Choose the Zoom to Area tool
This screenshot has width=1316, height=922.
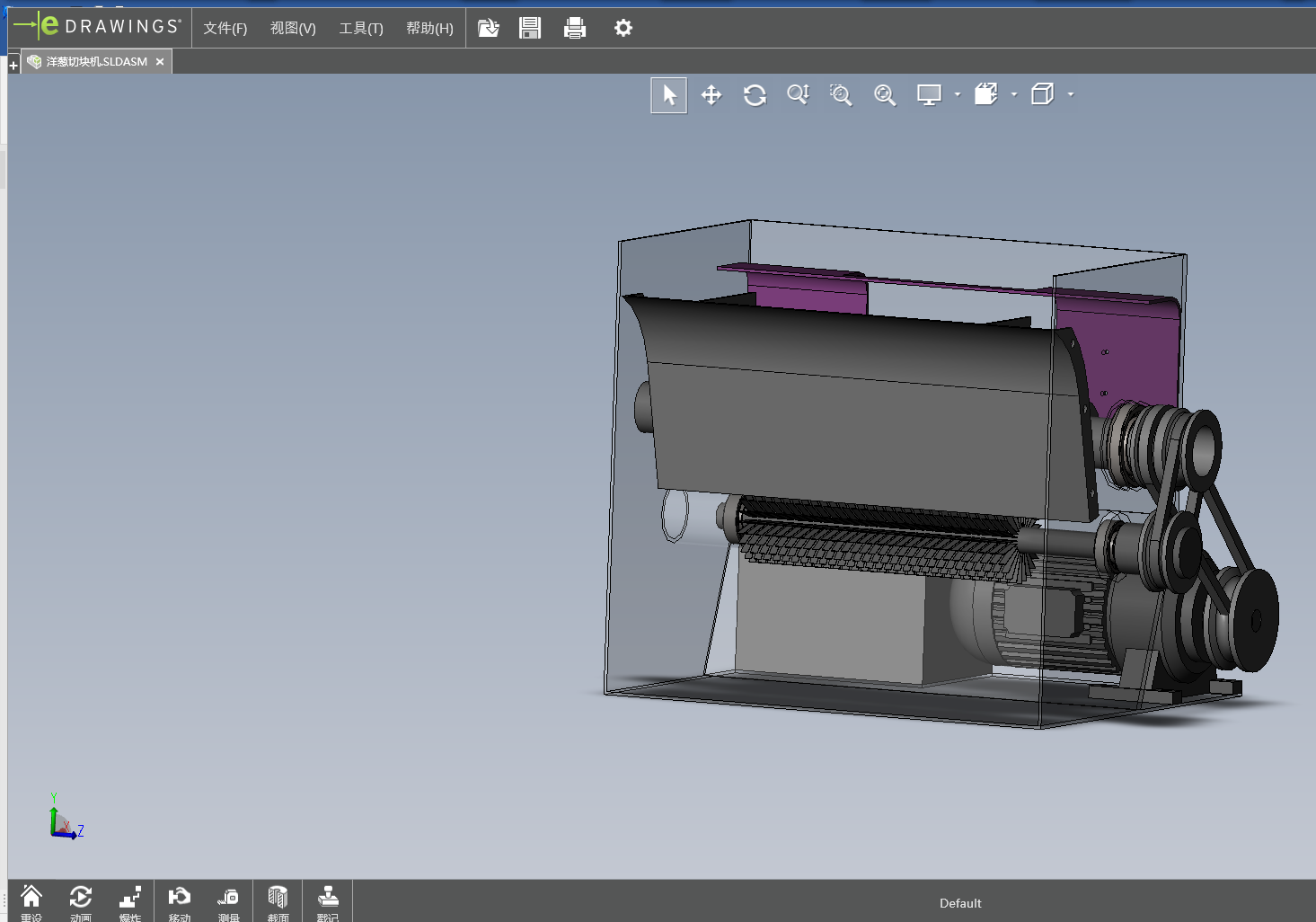pyautogui.click(x=841, y=95)
